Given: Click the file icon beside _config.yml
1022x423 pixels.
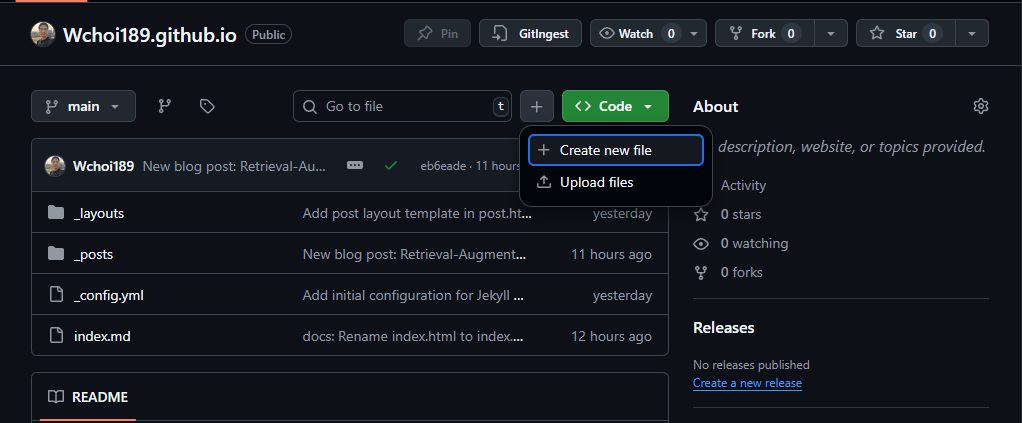Looking at the screenshot, I should pyautogui.click(x=57, y=295).
